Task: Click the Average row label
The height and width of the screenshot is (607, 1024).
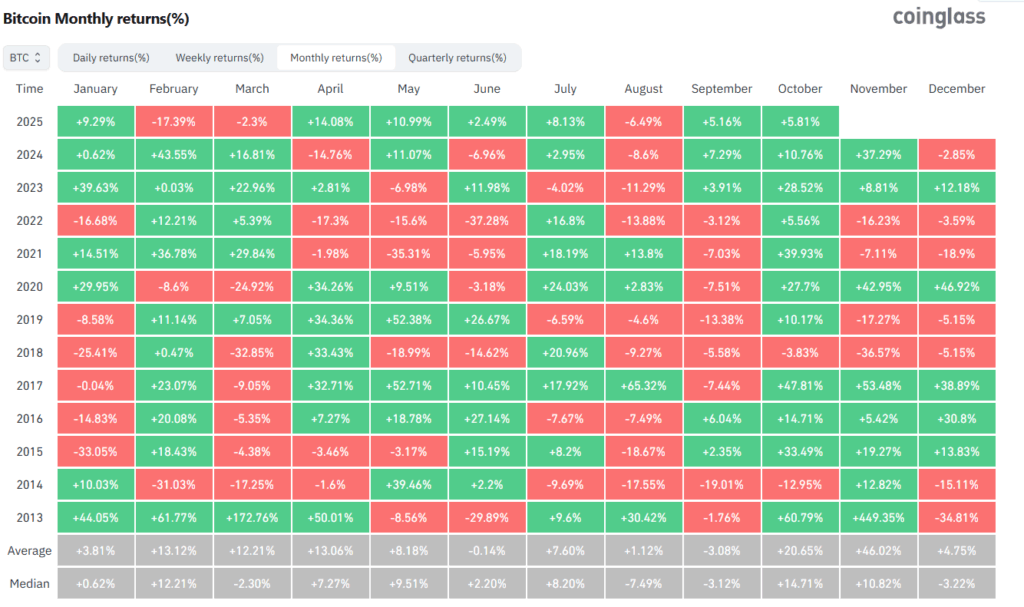Action: [30, 550]
